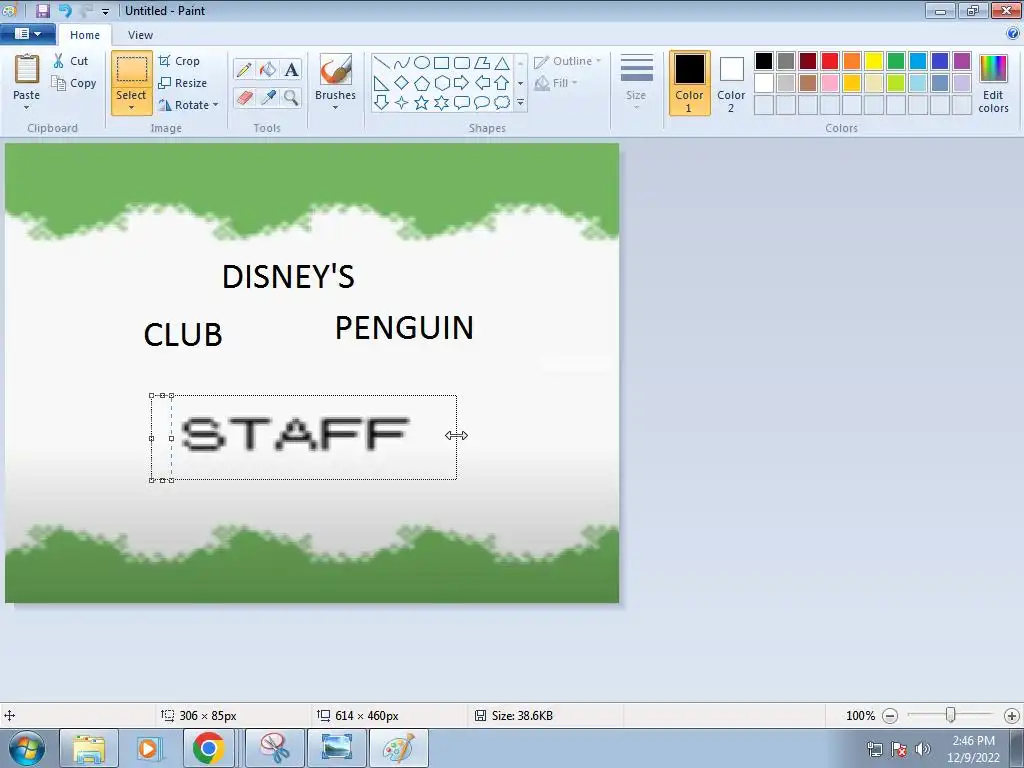Pick the Hexagon shape
The width and height of the screenshot is (1024, 768).
(x=441, y=83)
